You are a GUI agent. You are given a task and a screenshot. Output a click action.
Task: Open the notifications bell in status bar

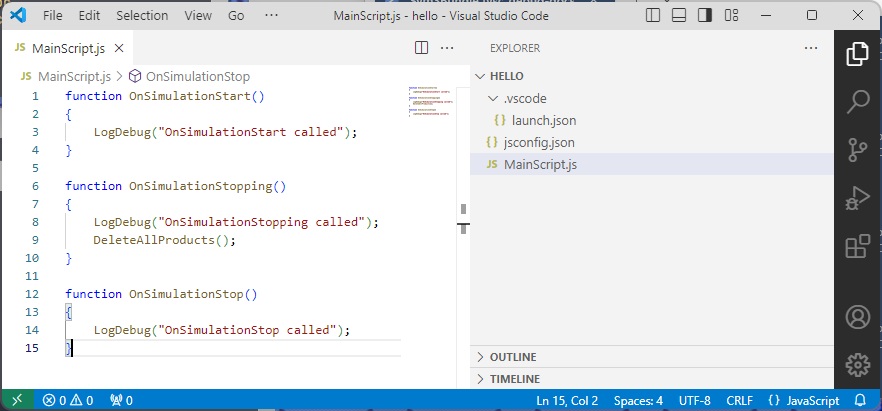(x=859, y=400)
